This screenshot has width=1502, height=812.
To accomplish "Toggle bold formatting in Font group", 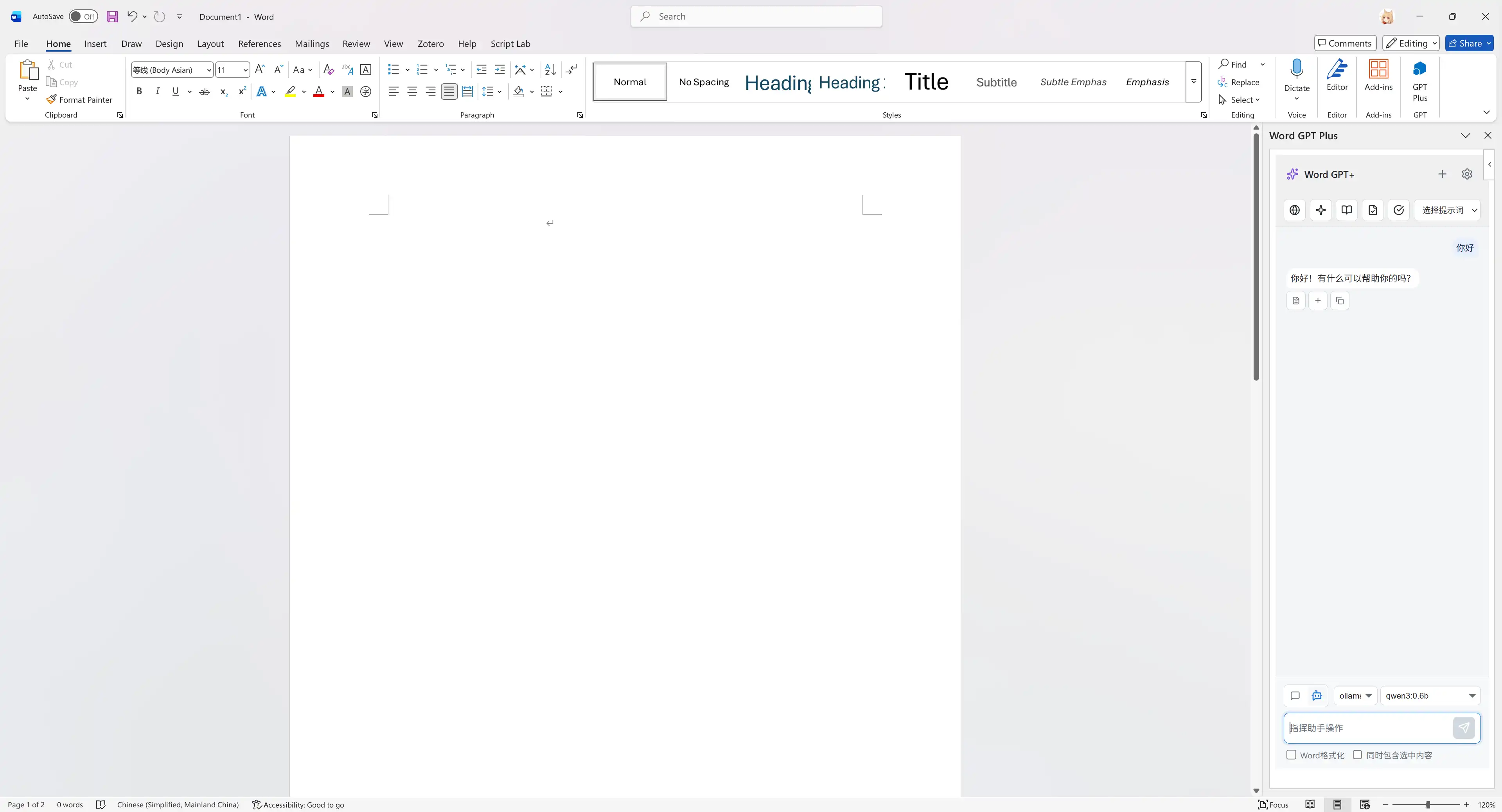I will (x=139, y=92).
